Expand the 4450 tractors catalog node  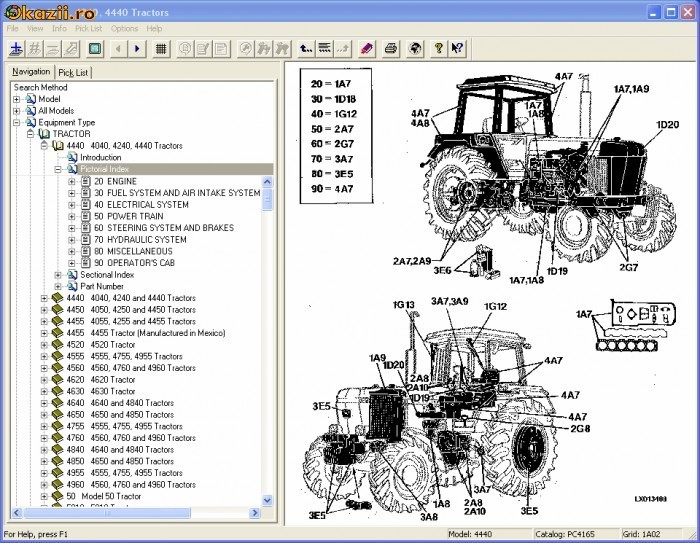coord(44,309)
